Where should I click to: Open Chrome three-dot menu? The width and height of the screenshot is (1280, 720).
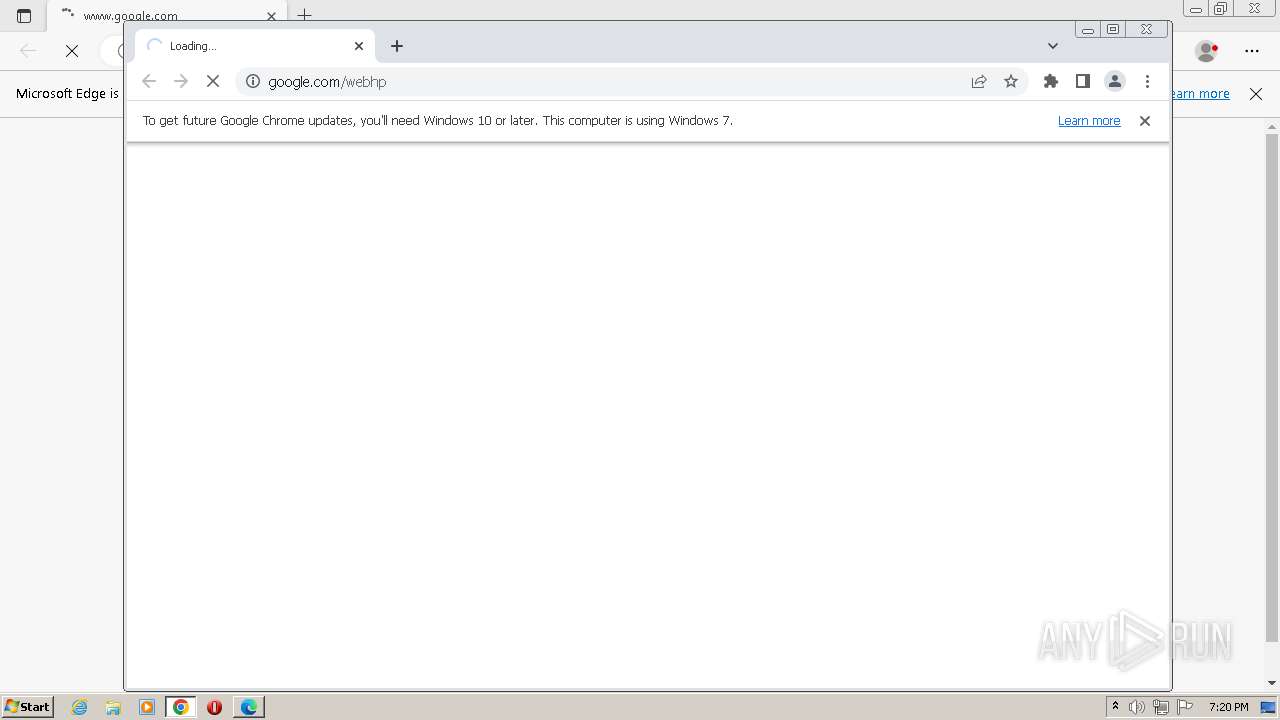[1147, 81]
